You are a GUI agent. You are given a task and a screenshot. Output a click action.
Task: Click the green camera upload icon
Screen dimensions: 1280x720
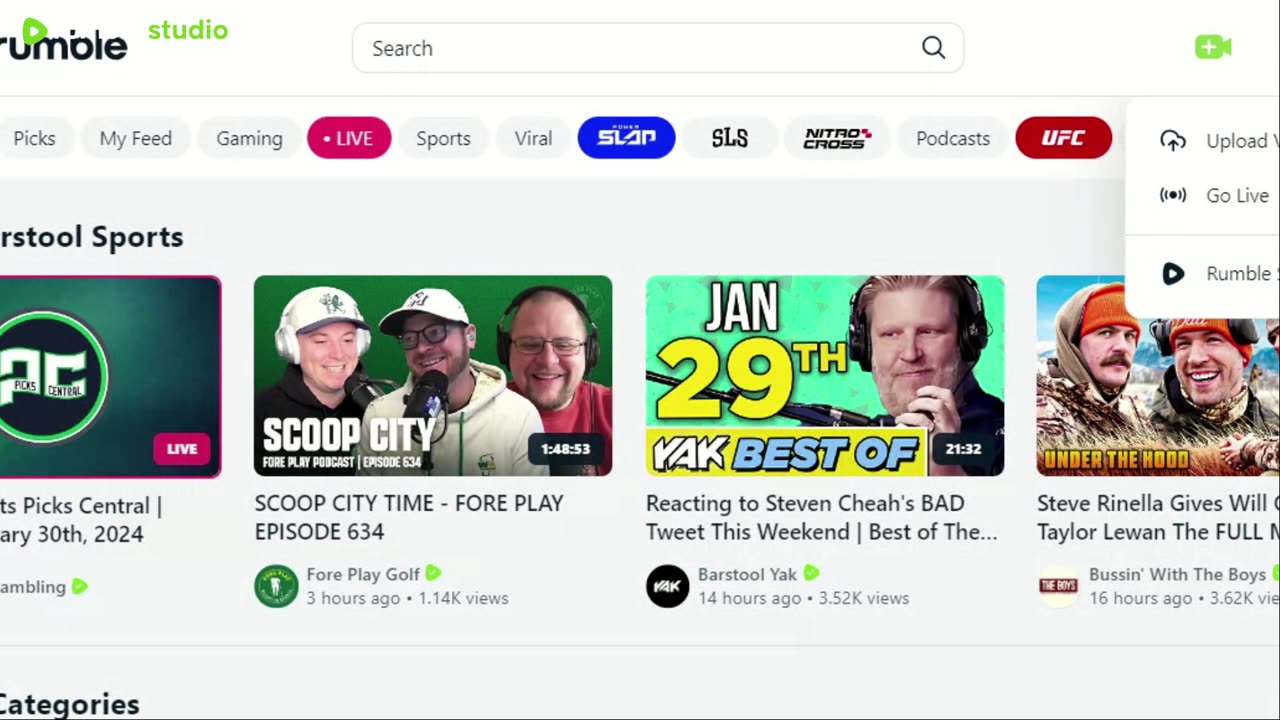[x=1213, y=47]
